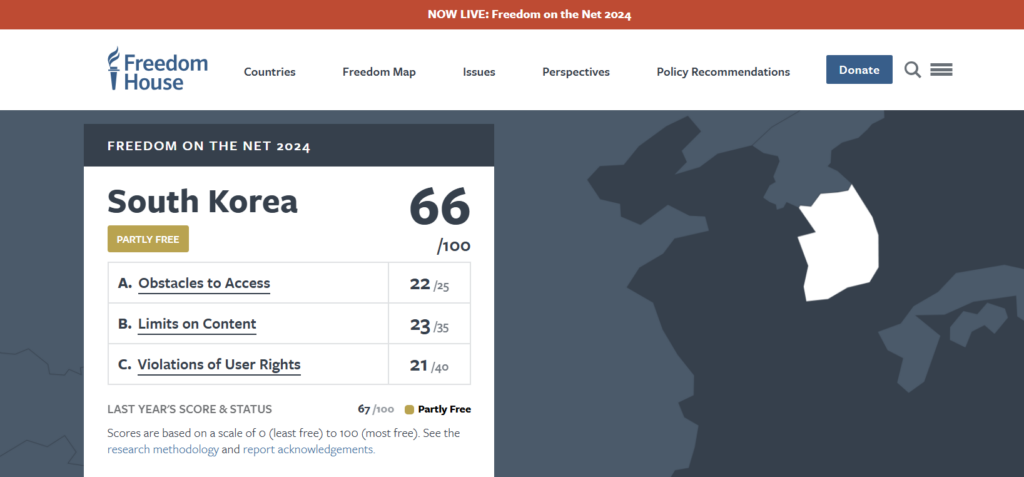Open Obstacles to Access section
Image resolution: width=1024 pixels, height=477 pixels.
click(x=204, y=283)
